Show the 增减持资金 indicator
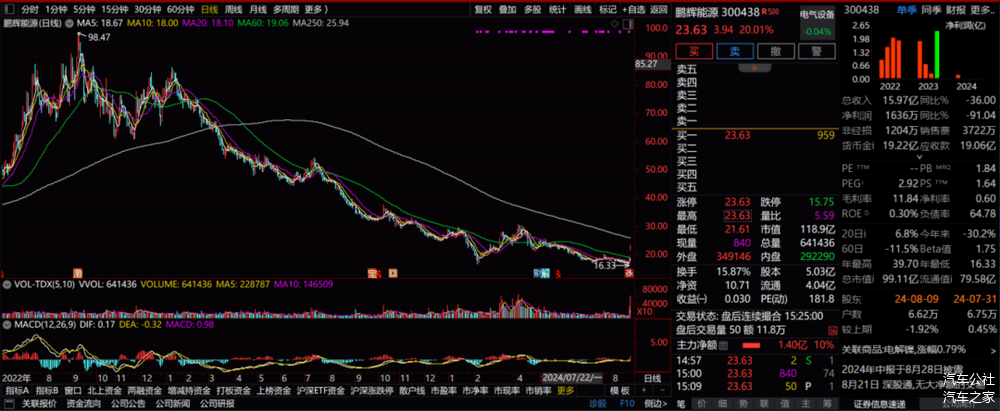1000x411 pixels. tap(189, 391)
